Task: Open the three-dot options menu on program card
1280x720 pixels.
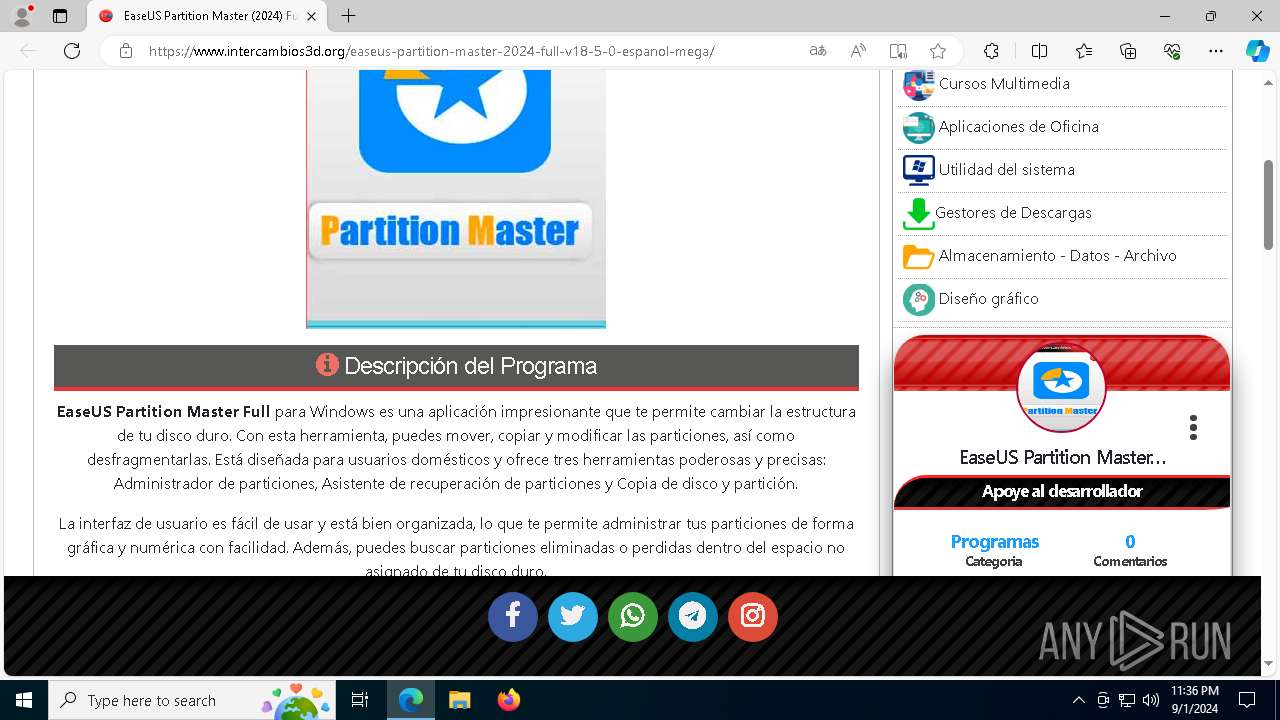Action: pyautogui.click(x=1193, y=428)
